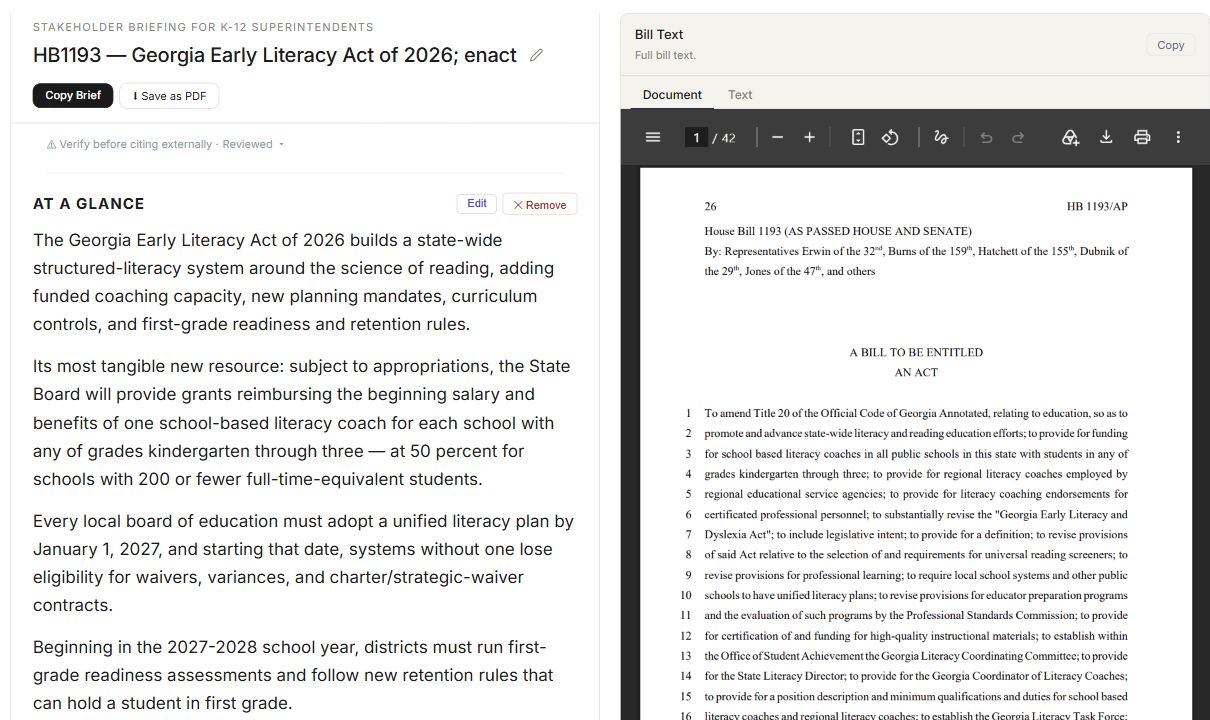
Task: Copy the bill text
Action: coord(1171,45)
